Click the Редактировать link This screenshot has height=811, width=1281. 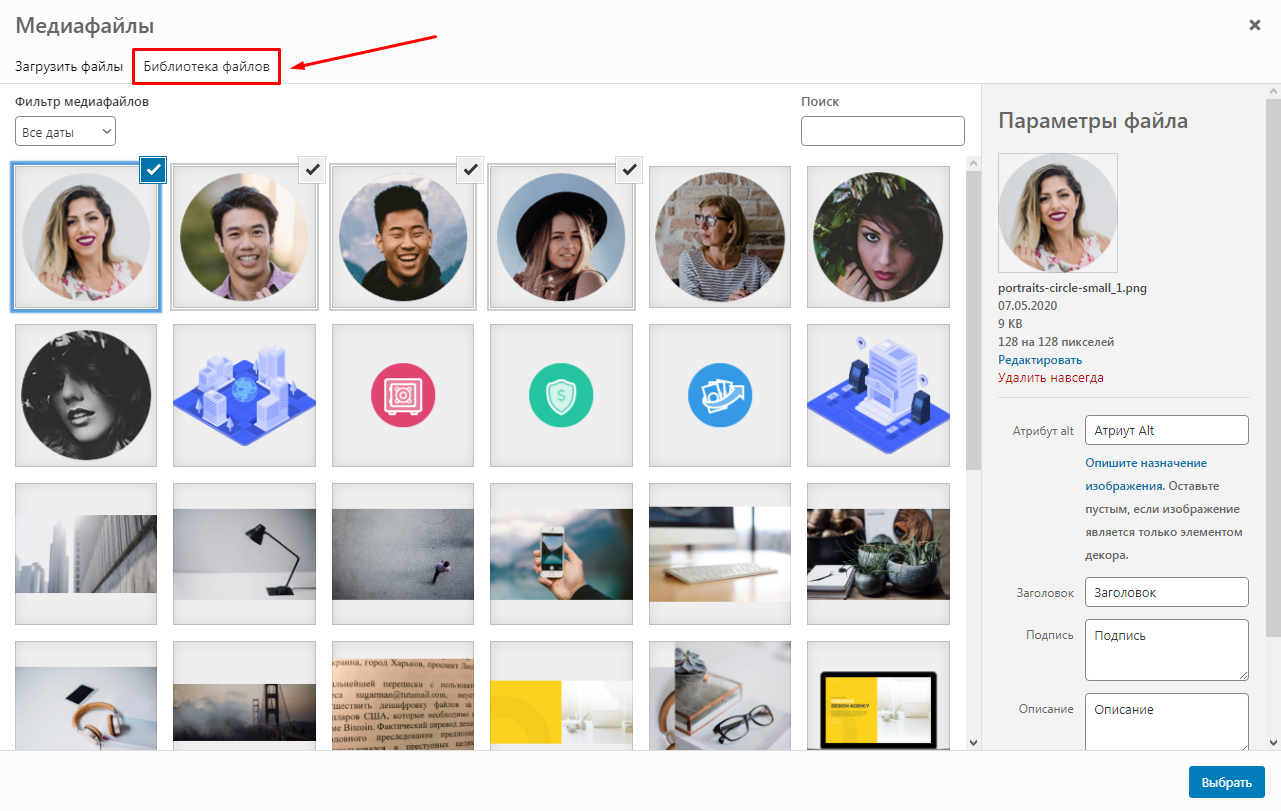click(x=1040, y=360)
